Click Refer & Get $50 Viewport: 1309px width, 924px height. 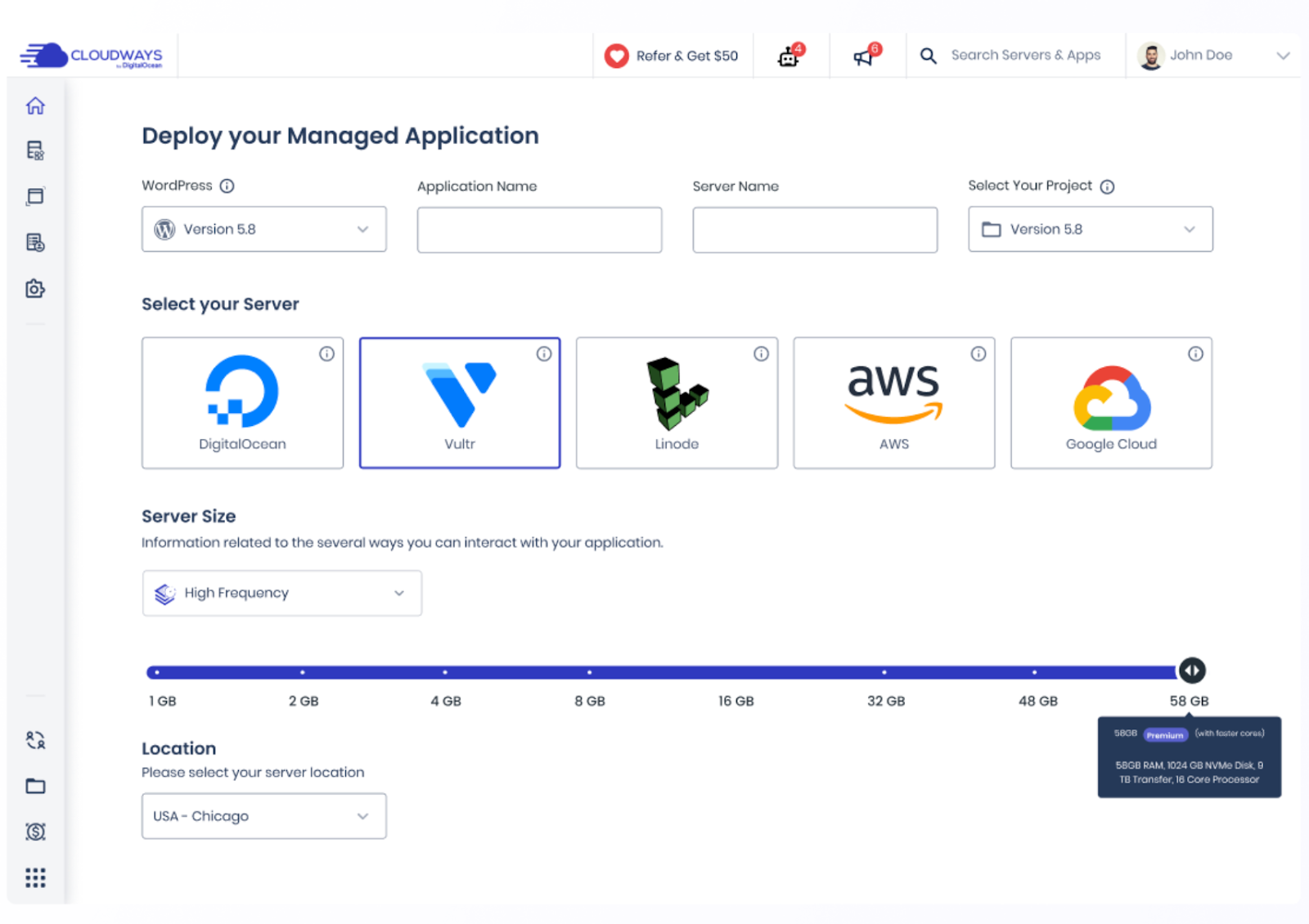pos(672,56)
